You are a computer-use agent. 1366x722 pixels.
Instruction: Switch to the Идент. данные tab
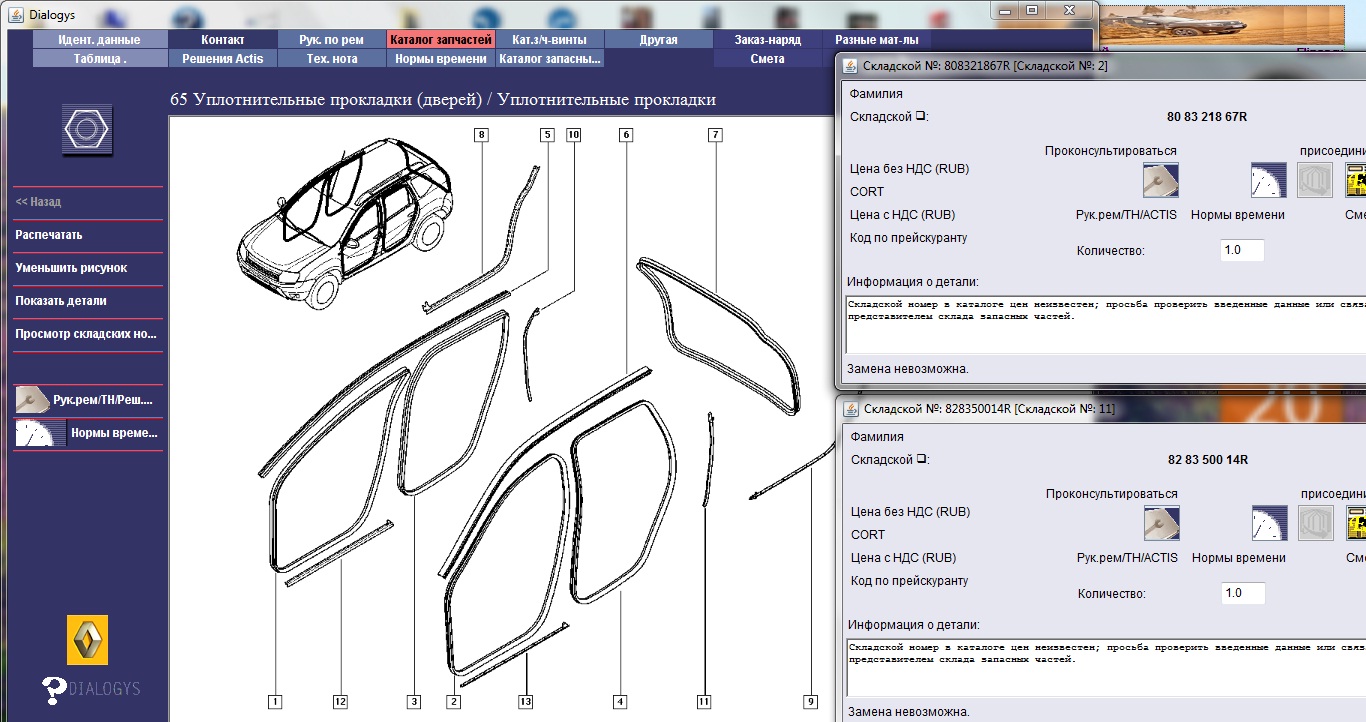click(100, 40)
